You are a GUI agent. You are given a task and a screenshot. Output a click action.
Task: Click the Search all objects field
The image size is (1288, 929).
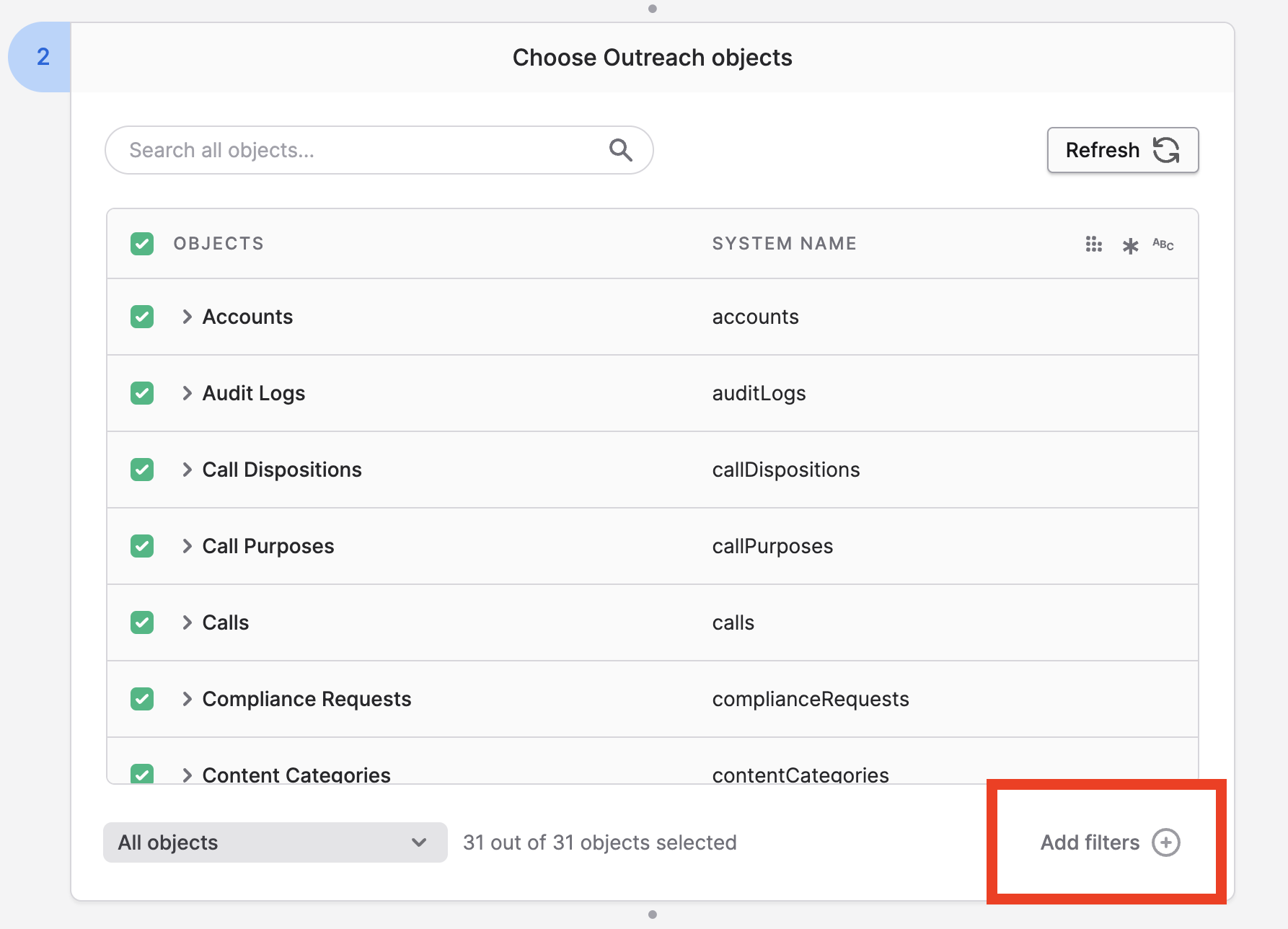[x=379, y=150]
